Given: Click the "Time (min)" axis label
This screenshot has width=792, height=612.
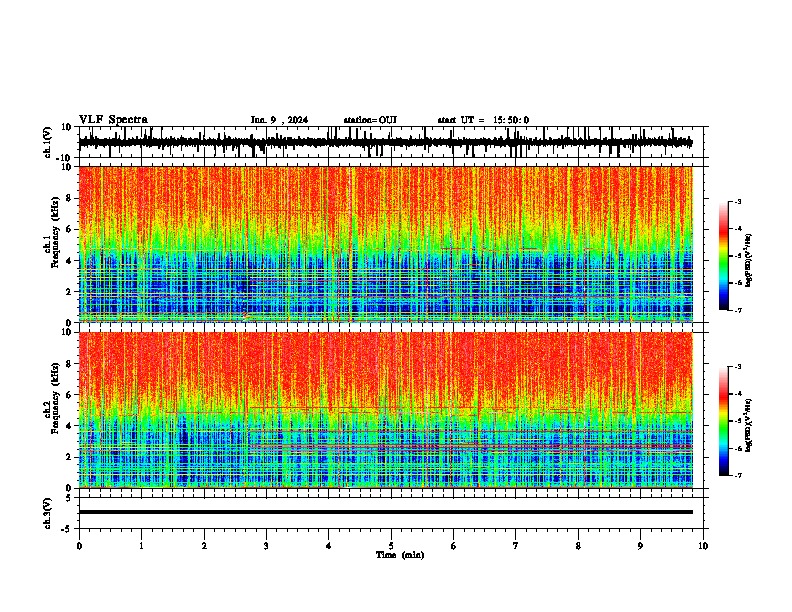Looking at the screenshot, I should [400, 555].
